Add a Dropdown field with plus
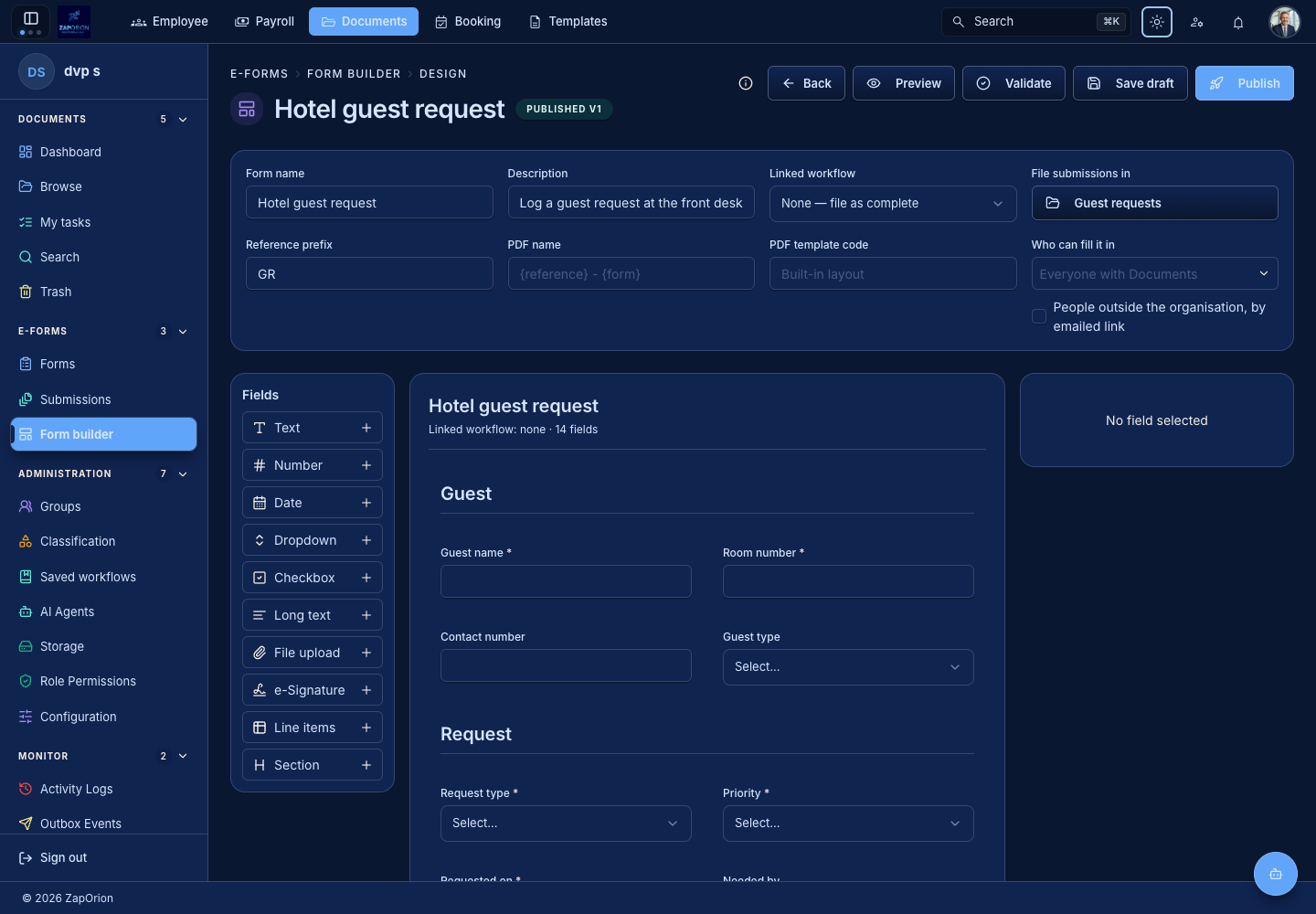 click(366, 540)
